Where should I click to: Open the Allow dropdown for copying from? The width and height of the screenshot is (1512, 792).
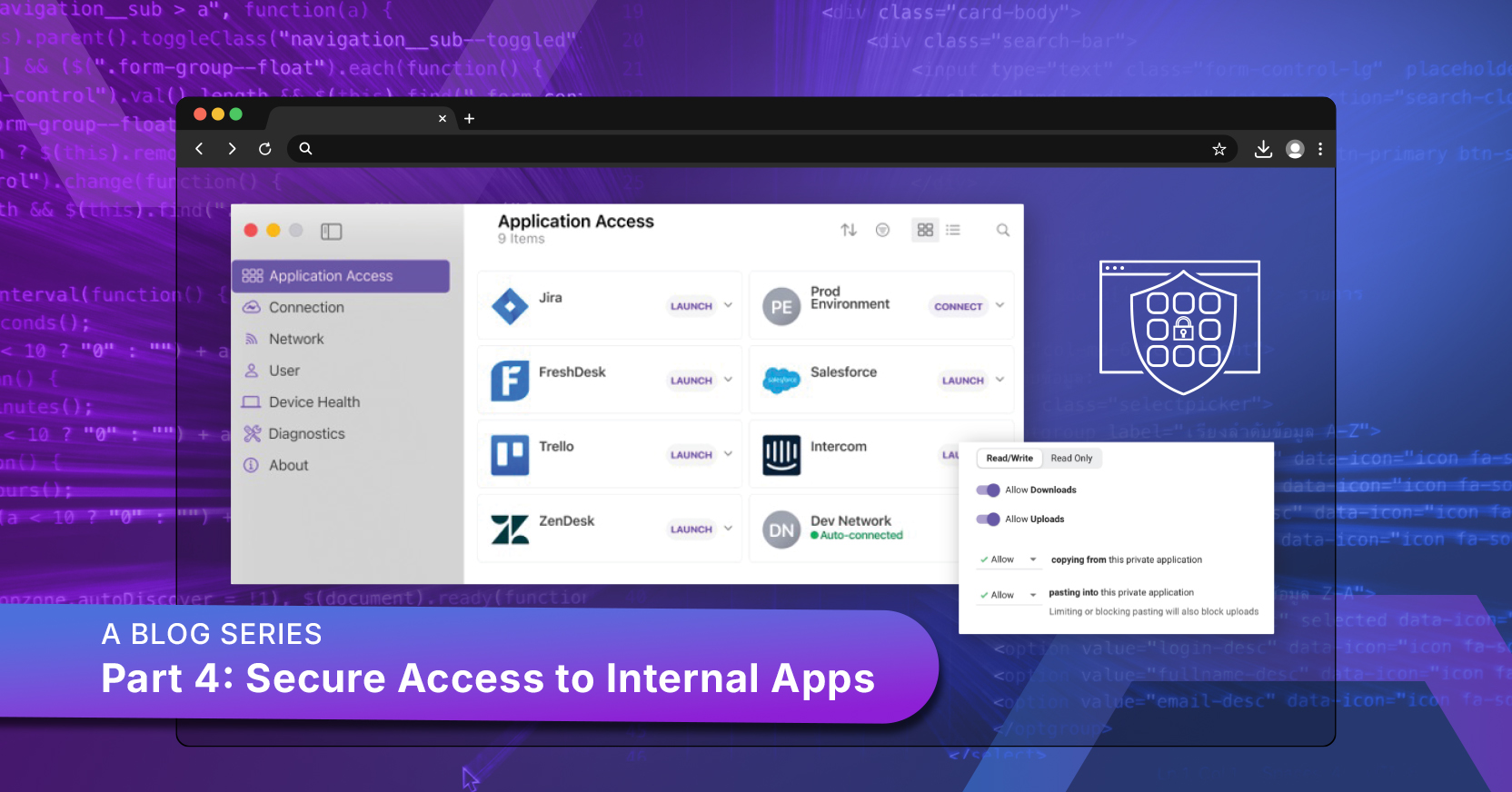(1009, 560)
